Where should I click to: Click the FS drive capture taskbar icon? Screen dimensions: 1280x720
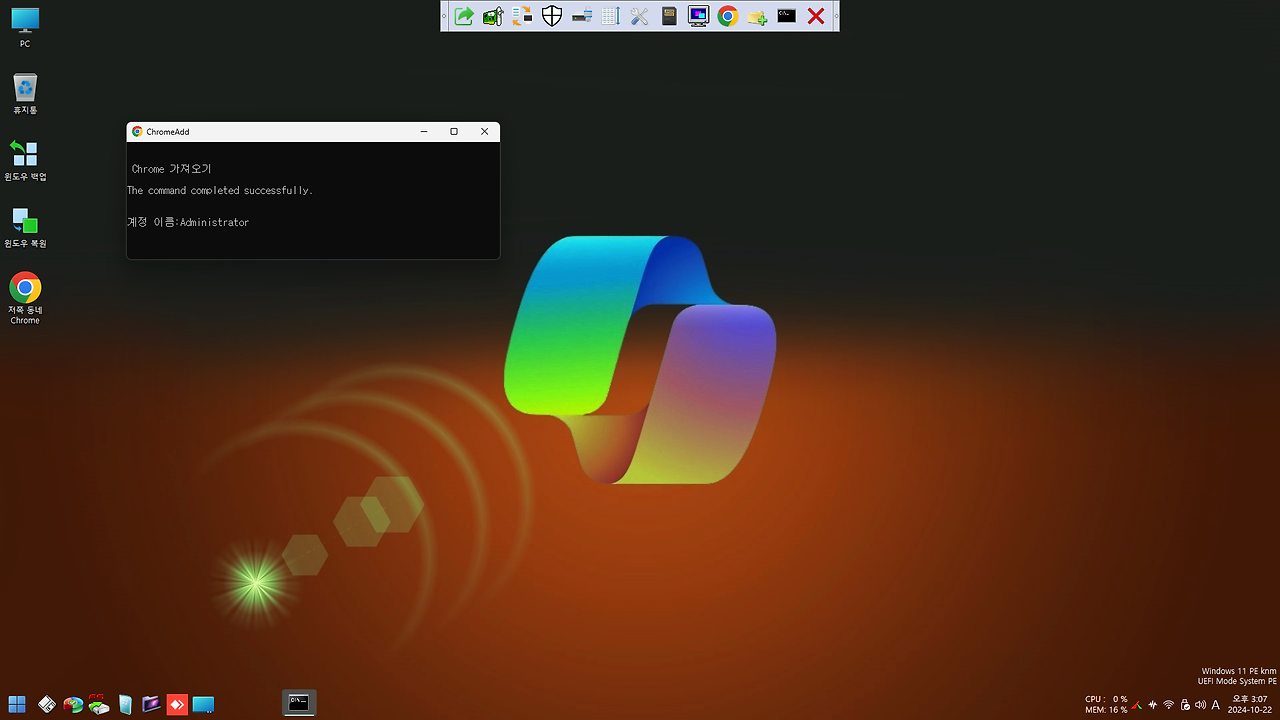(x=99, y=704)
